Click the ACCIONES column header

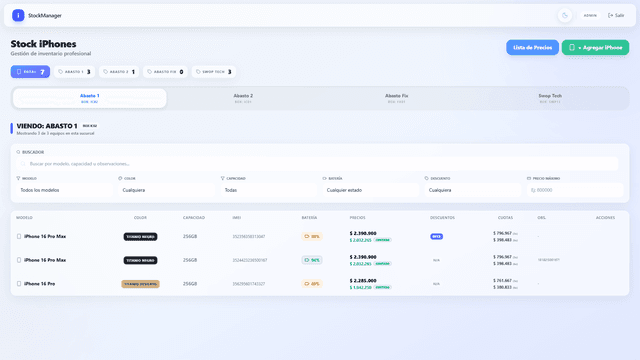pyautogui.click(x=605, y=218)
